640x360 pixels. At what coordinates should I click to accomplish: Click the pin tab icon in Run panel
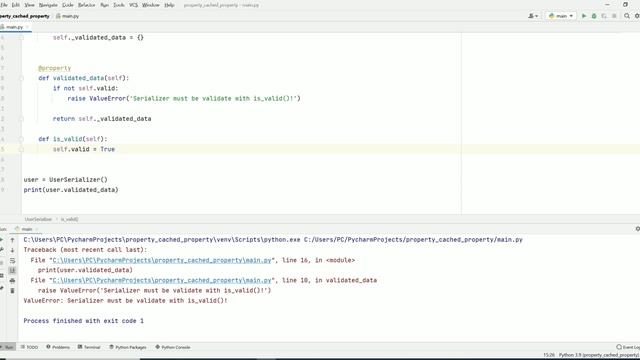coord(2,288)
